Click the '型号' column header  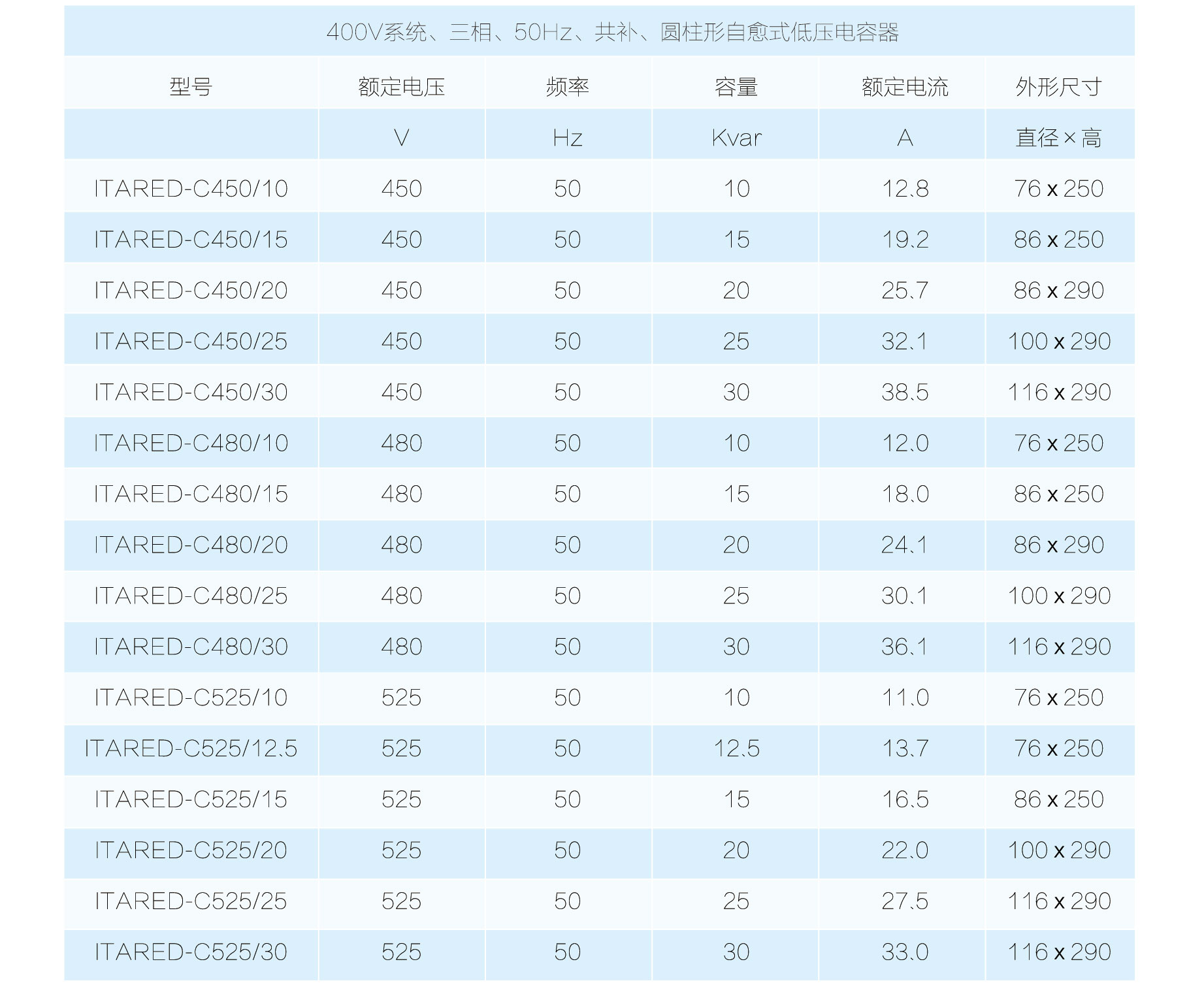(191, 86)
